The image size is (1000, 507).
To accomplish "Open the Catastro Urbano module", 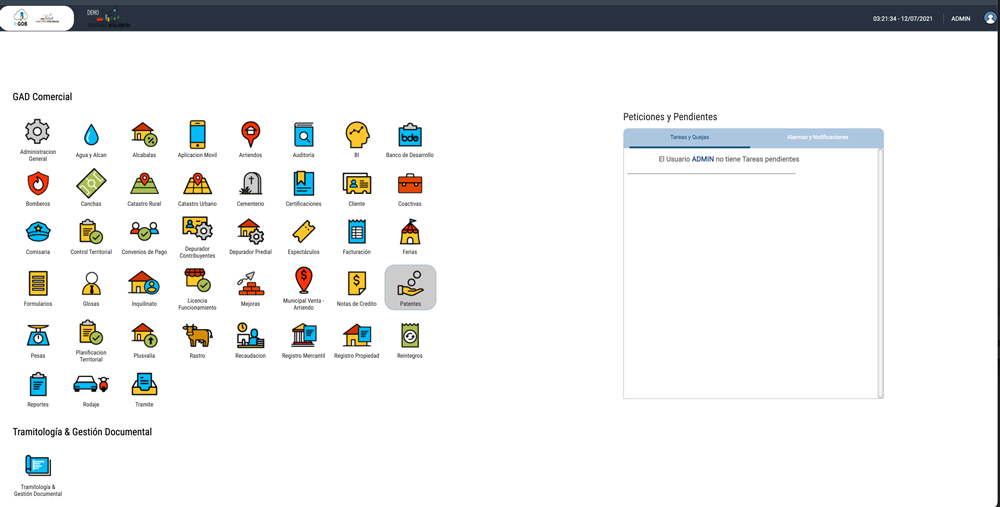I will pos(197,184).
